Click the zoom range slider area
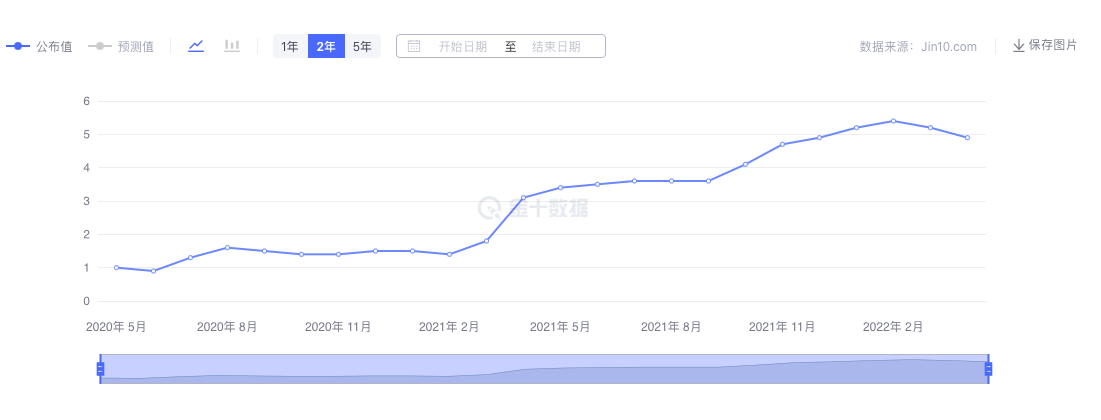The width and height of the screenshot is (1101, 420). tap(544, 369)
